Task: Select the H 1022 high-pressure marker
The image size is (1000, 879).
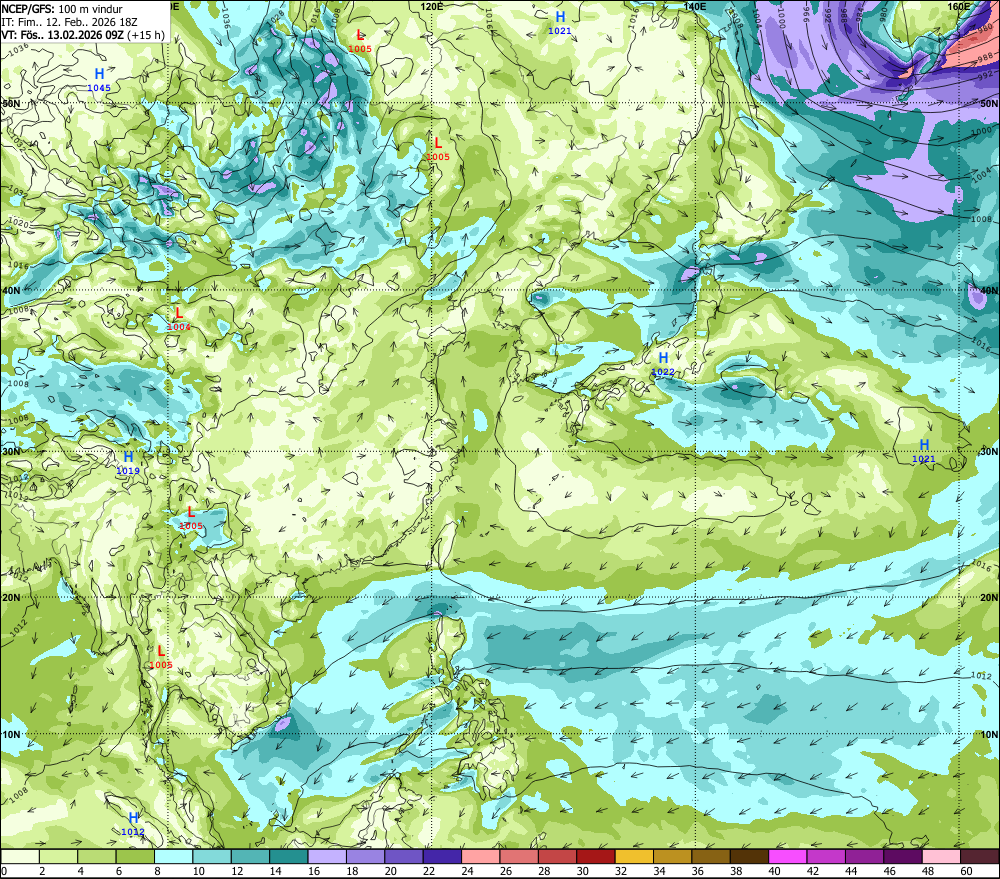Action: point(663,363)
